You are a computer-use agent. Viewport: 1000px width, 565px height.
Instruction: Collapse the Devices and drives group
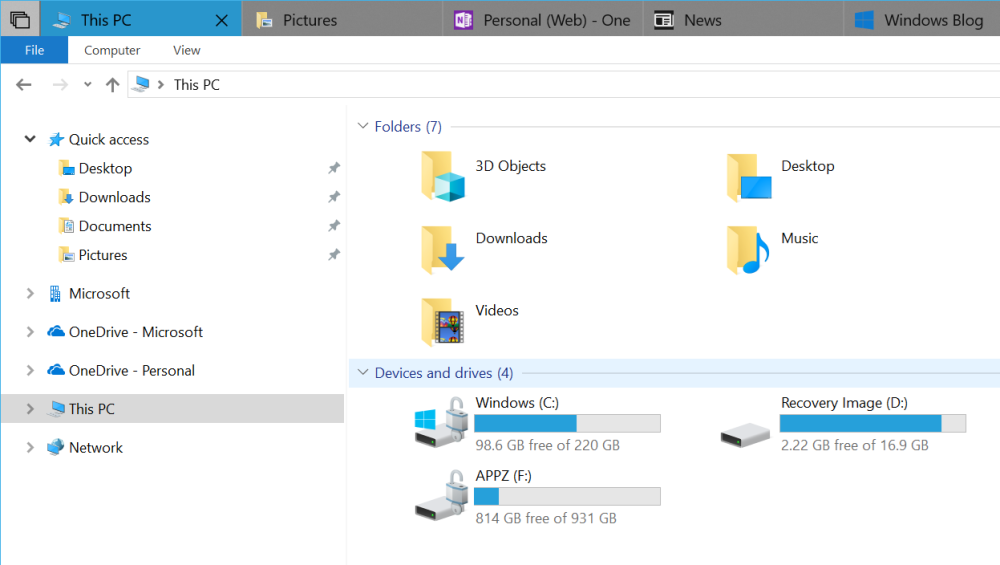point(363,372)
